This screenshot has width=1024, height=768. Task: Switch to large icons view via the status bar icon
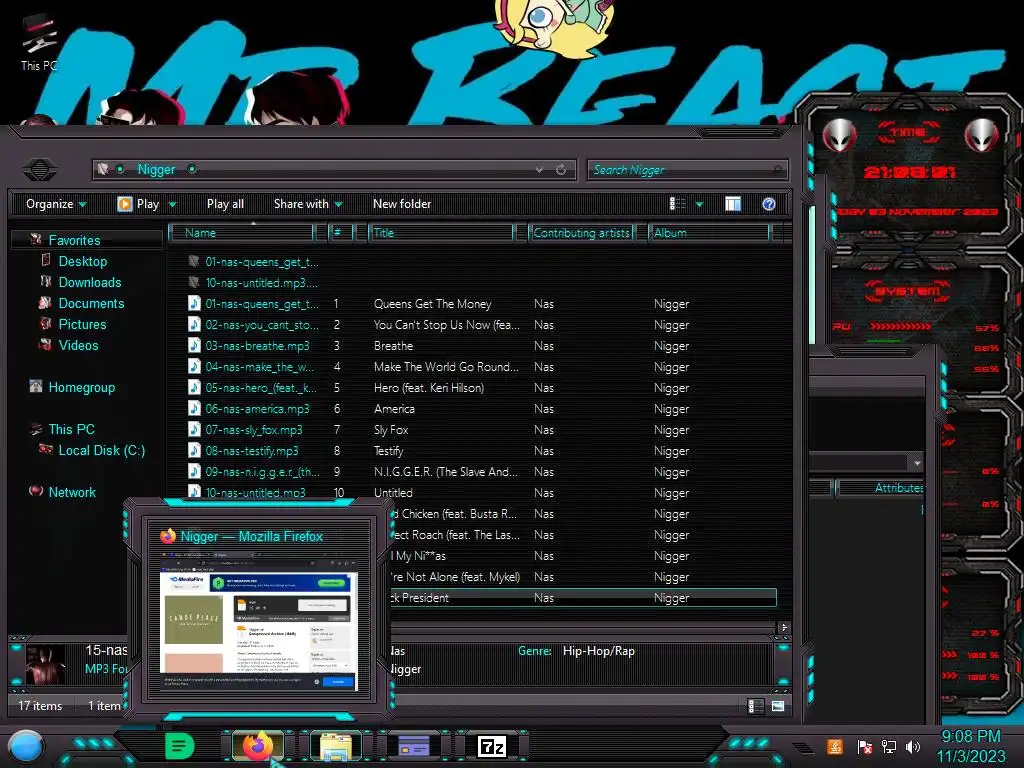point(778,706)
